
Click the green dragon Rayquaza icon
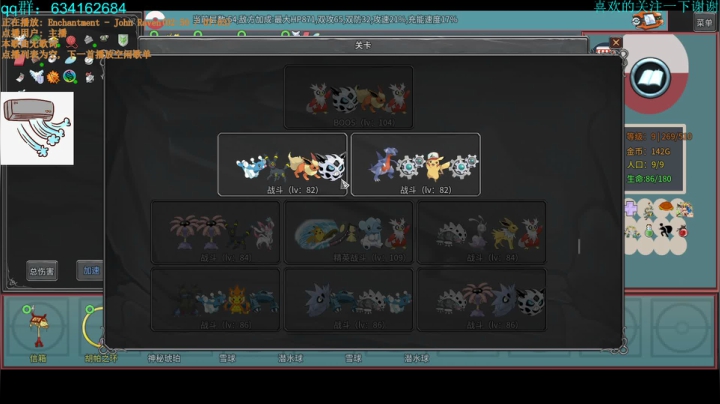pyautogui.click(x=648, y=210)
